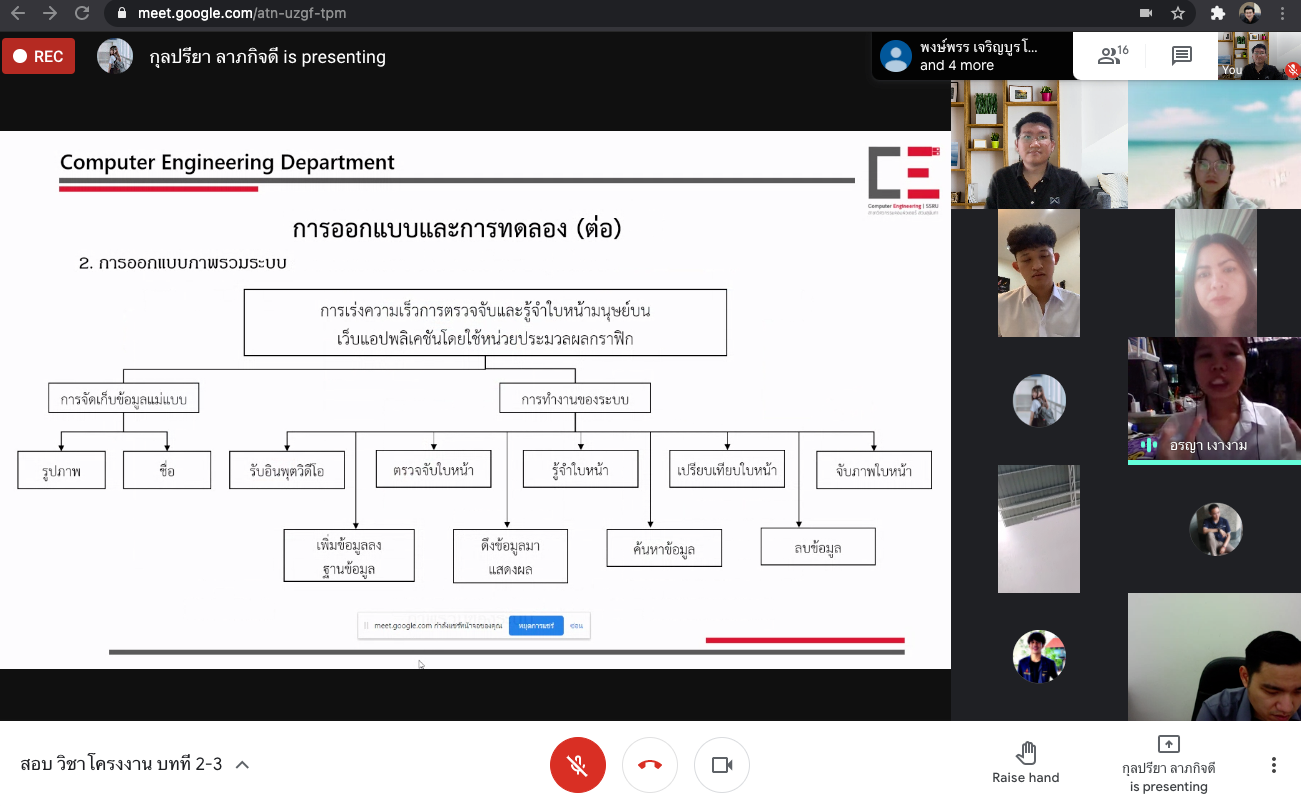Open the participants list showing 16 people
This screenshot has height=806, width=1301.
tap(1112, 56)
